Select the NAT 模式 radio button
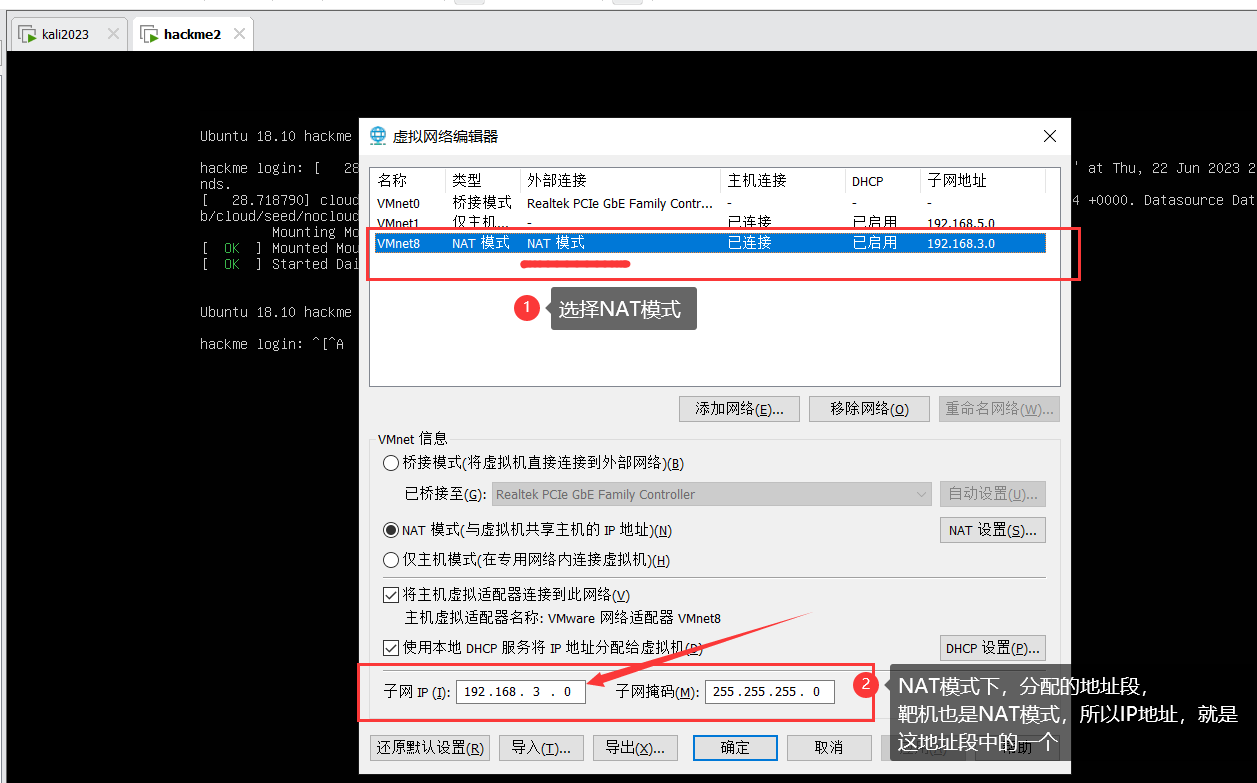 pos(391,530)
